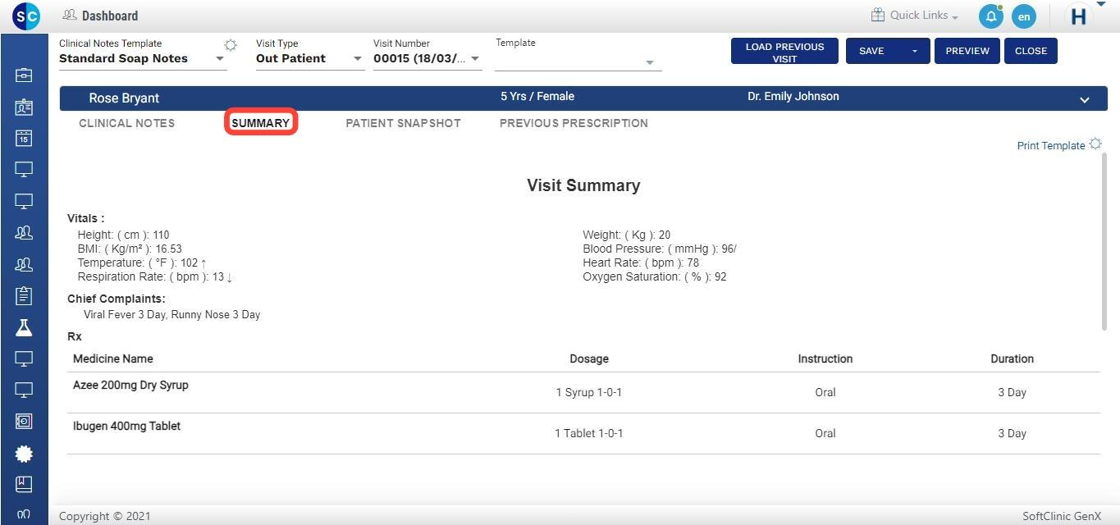Click the SC logo icon
This screenshot has width=1120, height=525.
coord(26,16)
